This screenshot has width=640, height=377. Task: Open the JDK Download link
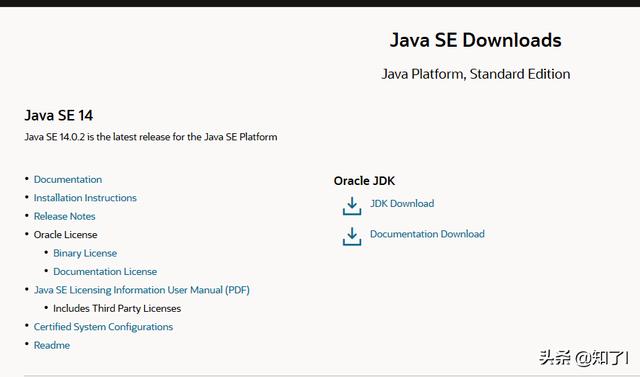pyautogui.click(x=402, y=204)
